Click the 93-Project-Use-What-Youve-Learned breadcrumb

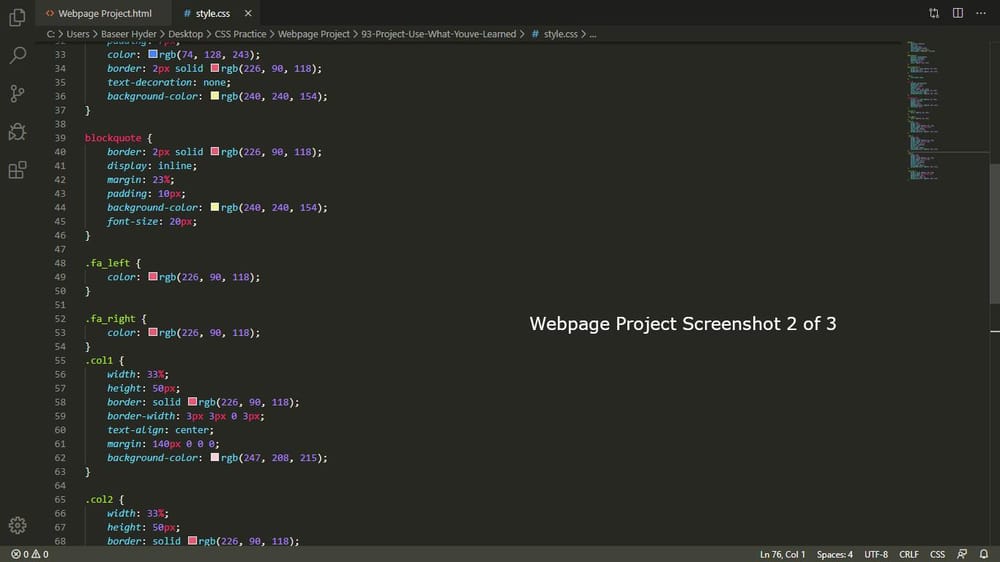(439, 34)
